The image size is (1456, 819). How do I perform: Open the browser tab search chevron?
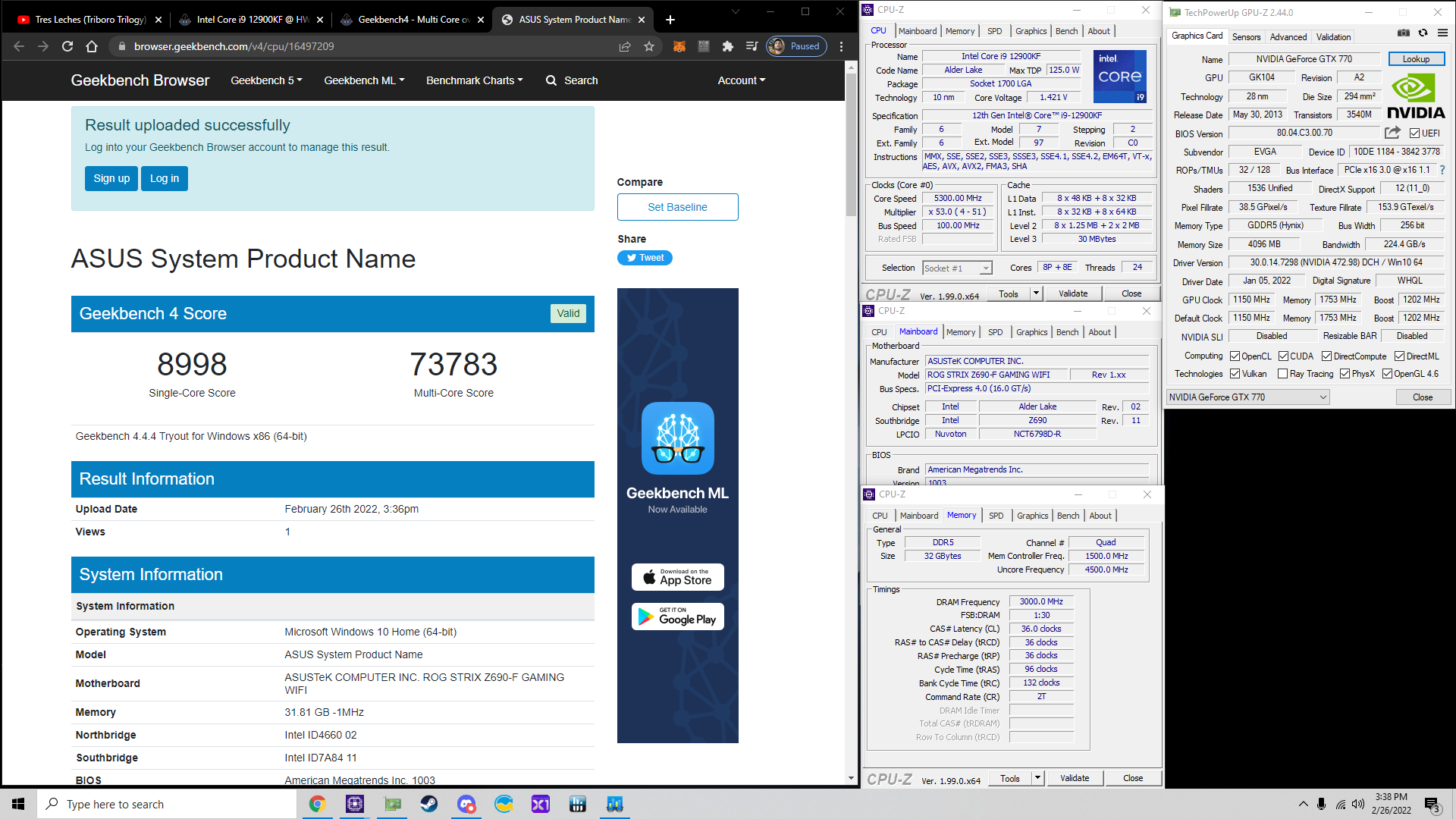click(735, 12)
